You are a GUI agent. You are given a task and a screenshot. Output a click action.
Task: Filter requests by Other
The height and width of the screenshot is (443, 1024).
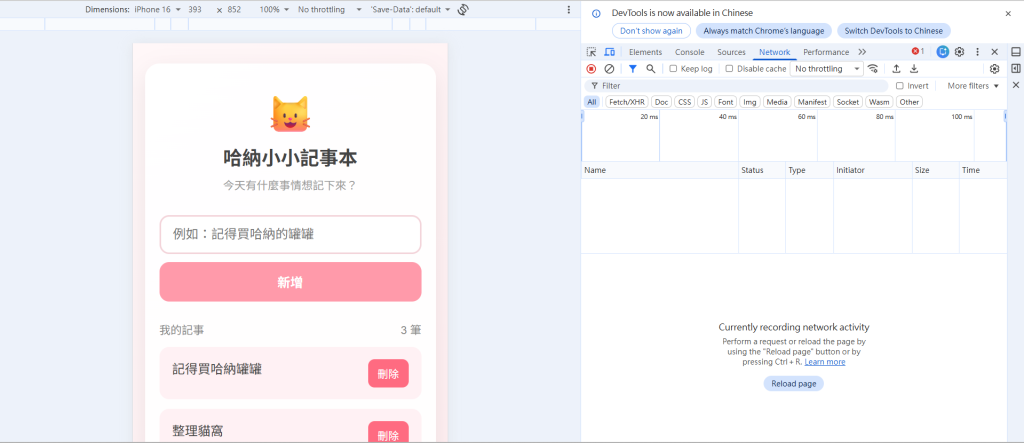pyautogui.click(x=909, y=102)
